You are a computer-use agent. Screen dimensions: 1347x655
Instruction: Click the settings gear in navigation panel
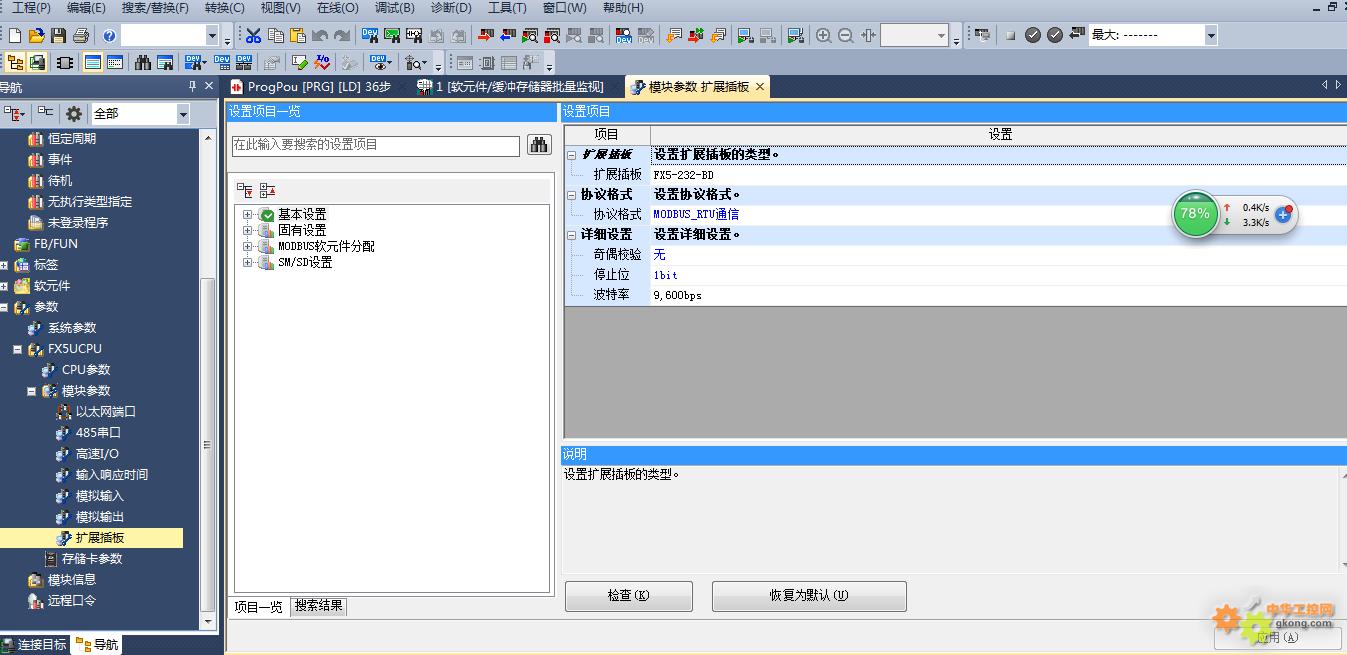point(74,114)
